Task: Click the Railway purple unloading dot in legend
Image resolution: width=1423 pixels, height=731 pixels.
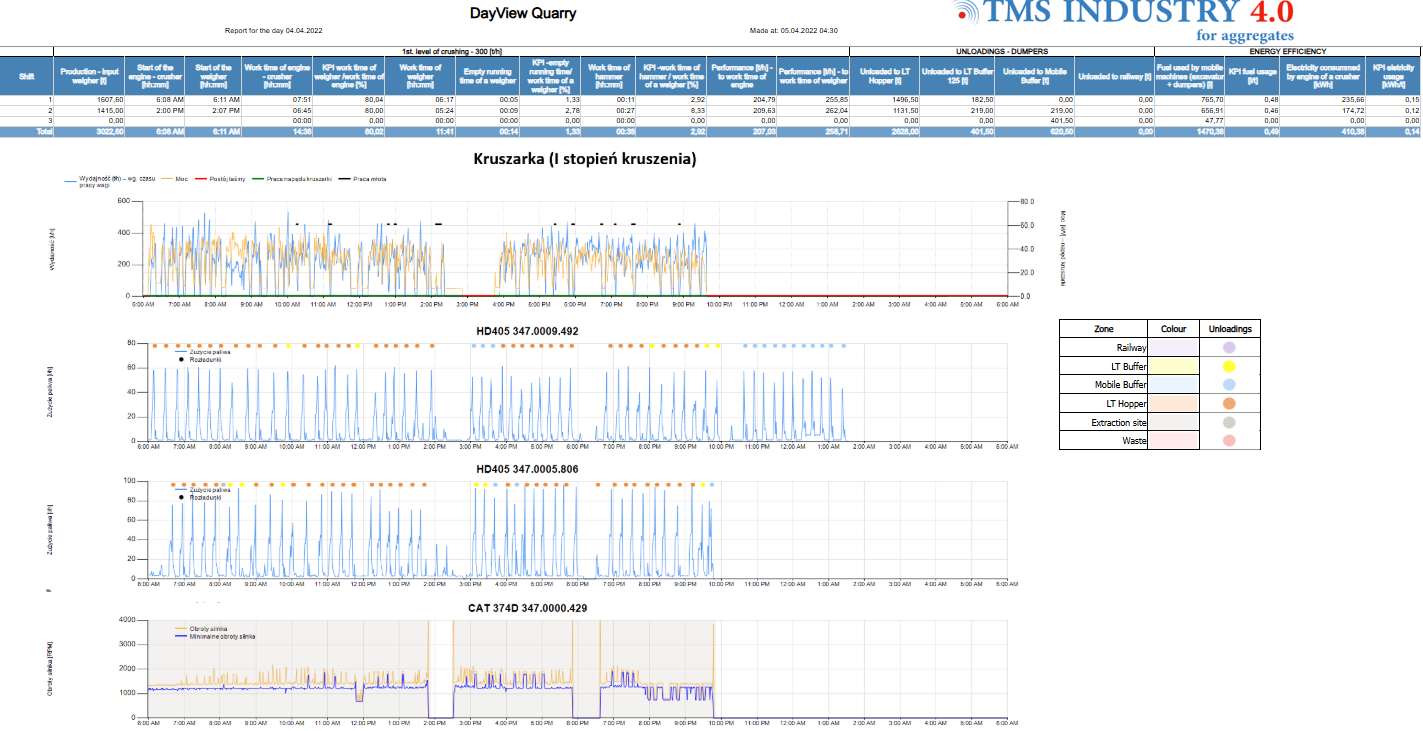Action: point(1229,347)
